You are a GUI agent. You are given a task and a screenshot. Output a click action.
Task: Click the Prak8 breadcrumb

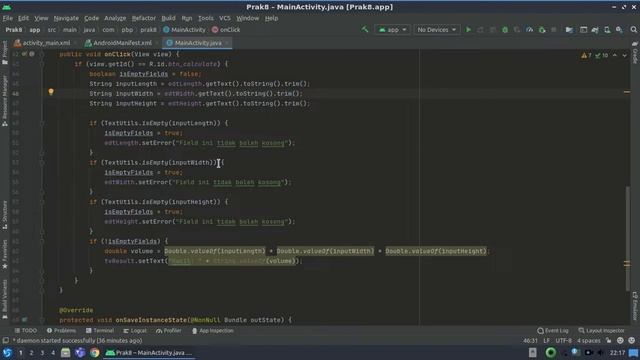click(13, 30)
